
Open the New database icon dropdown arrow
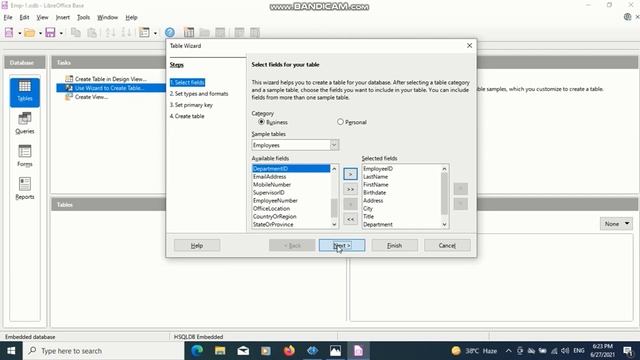[x=19, y=33]
